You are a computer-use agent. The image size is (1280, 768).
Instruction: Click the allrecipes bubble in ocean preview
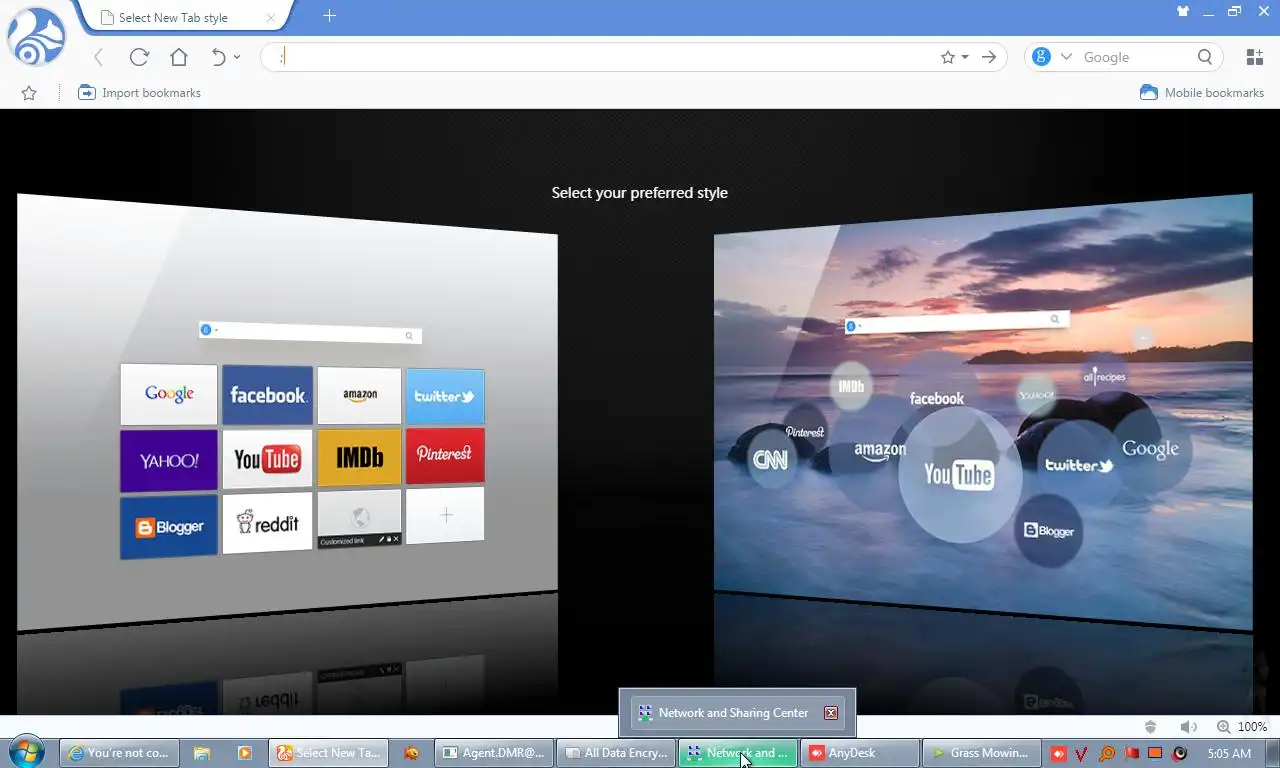pos(1104,377)
